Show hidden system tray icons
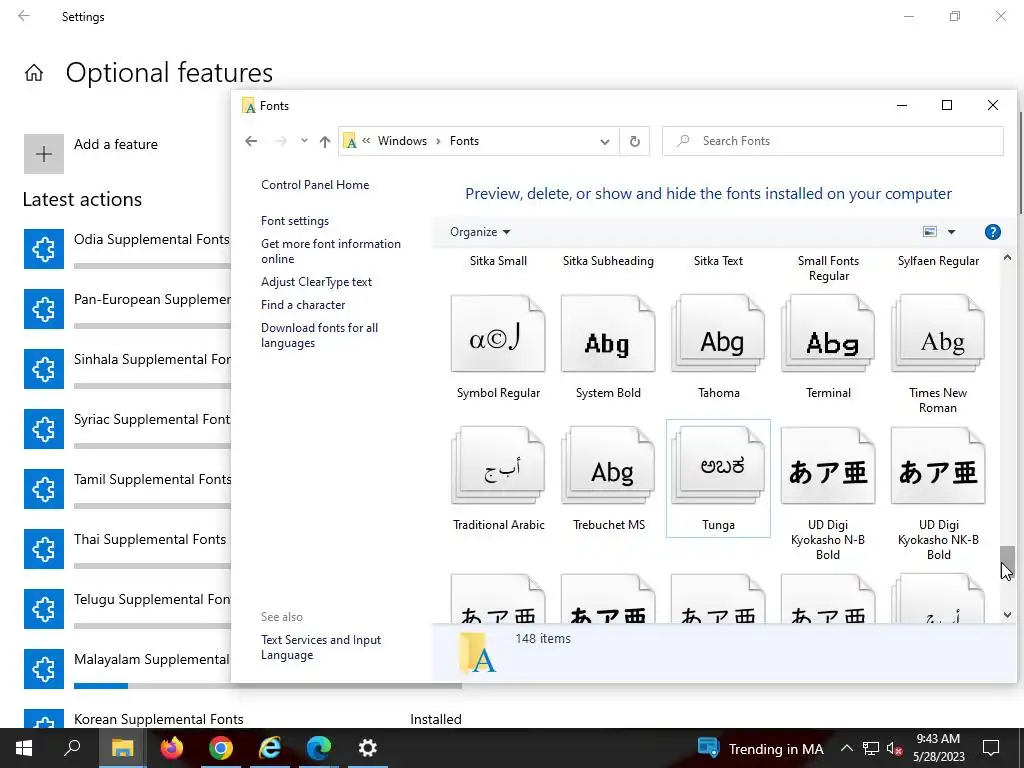Viewport: 1024px width, 768px height. pyautogui.click(x=846, y=748)
